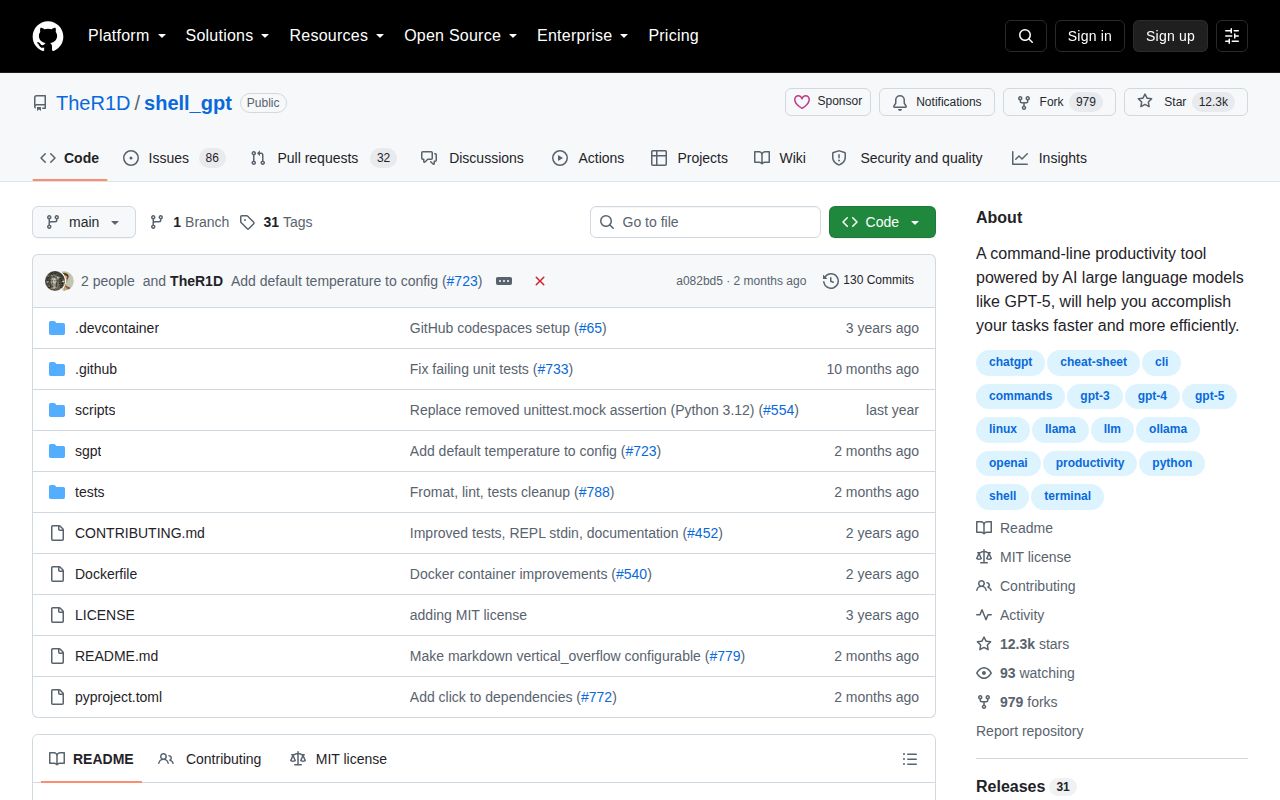Expand the Open Source menu in header
Viewport: 1280px width, 800px height.
[x=460, y=36]
